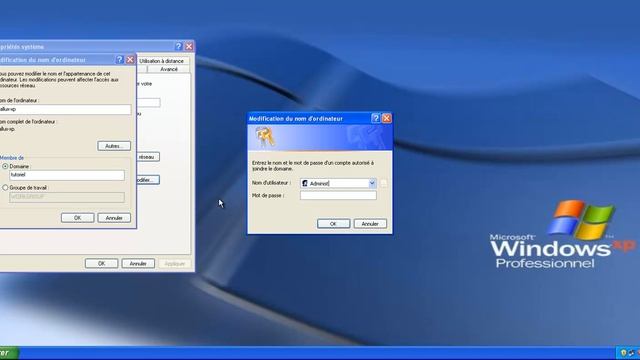
Task: Click the network ID button ending in réseau
Action: (x=148, y=157)
